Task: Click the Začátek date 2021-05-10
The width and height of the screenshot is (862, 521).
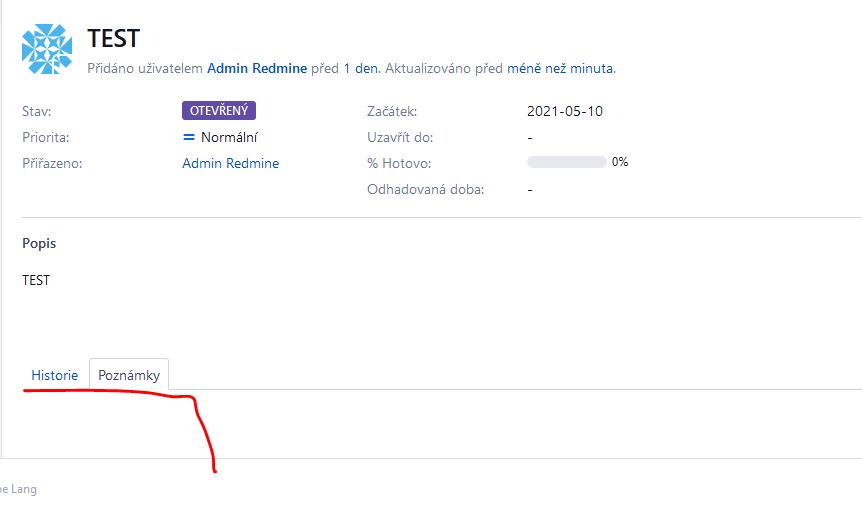Action: pyautogui.click(x=565, y=111)
